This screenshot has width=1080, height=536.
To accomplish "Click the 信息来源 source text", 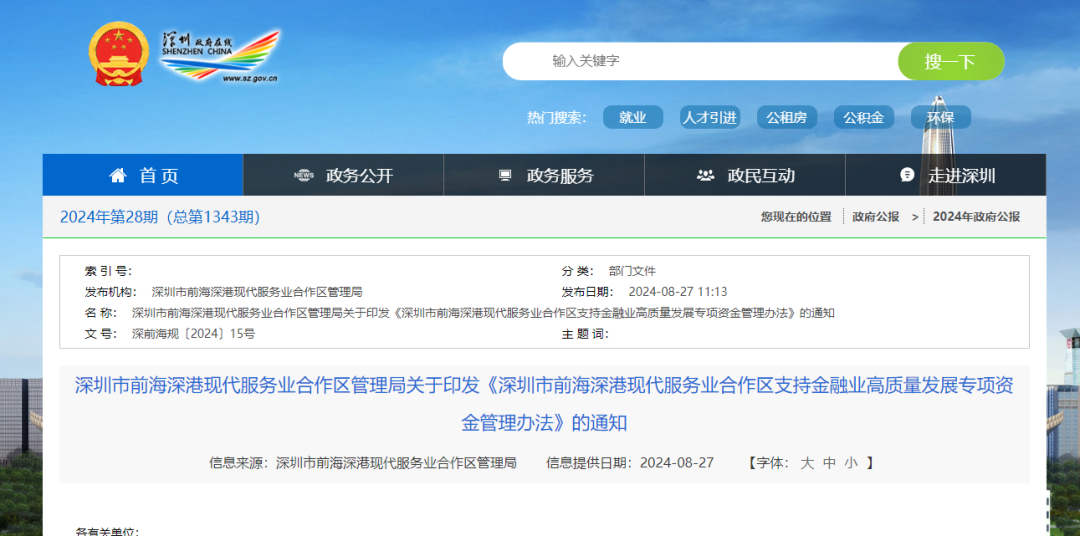I will coord(363,463).
